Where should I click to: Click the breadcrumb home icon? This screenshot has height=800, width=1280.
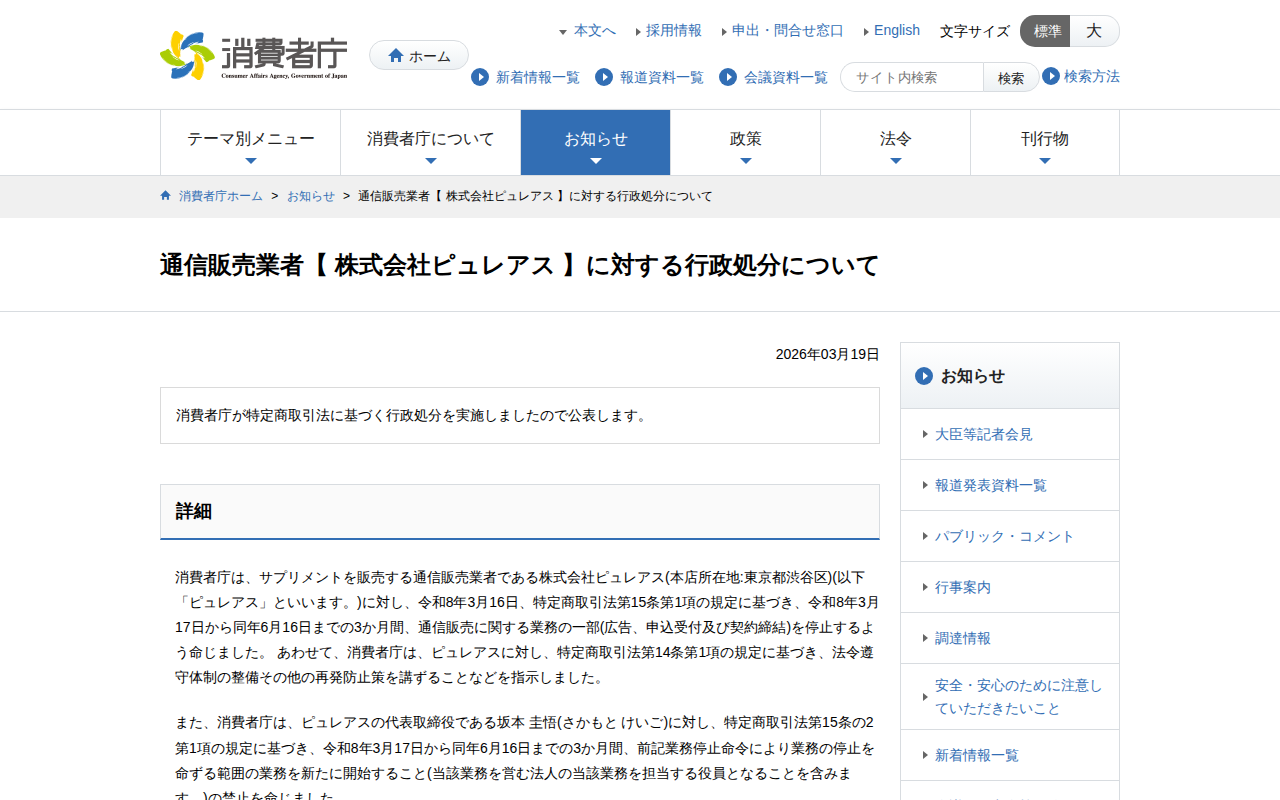pyautogui.click(x=166, y=195)
